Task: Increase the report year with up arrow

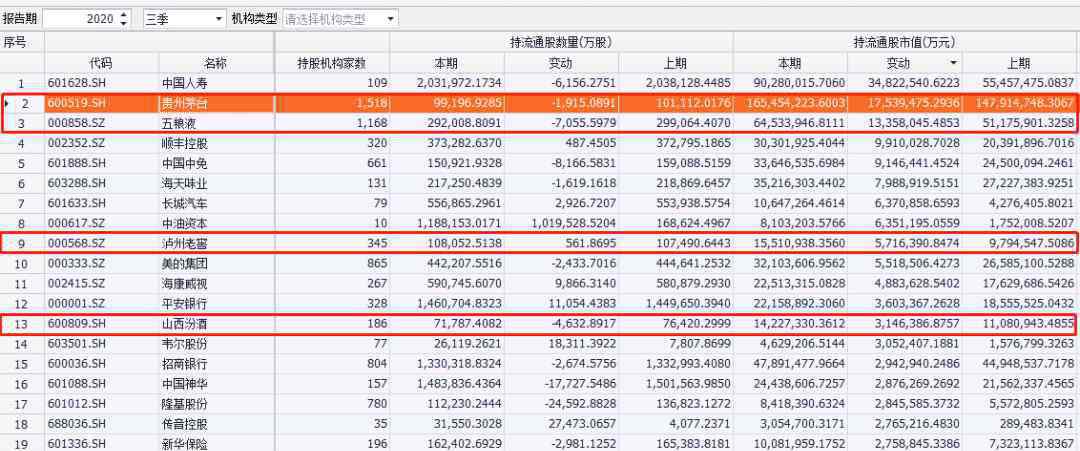Action: point(123,14)
